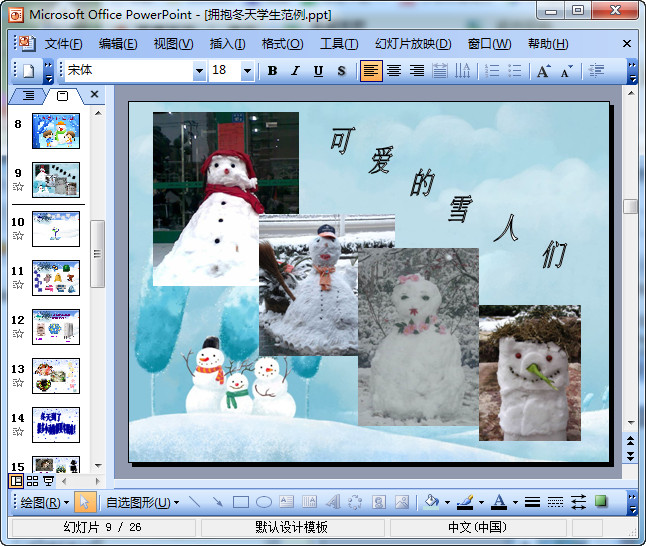This screenshot has height=546, width=646.
Task: Open the 帮助(H) menu
Action: pyautogui.click(x=548, y=44)
